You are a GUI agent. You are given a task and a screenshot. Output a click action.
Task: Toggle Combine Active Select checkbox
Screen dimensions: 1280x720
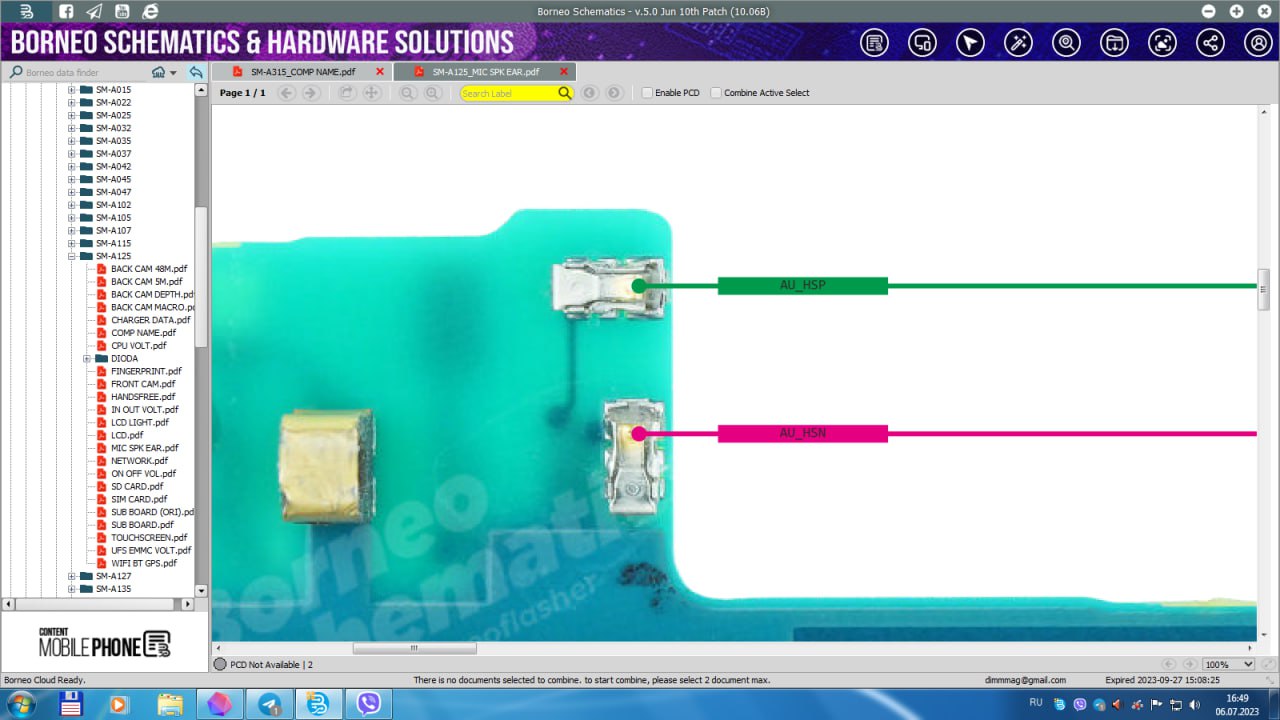pyautogui.click(x=716, y=93)
